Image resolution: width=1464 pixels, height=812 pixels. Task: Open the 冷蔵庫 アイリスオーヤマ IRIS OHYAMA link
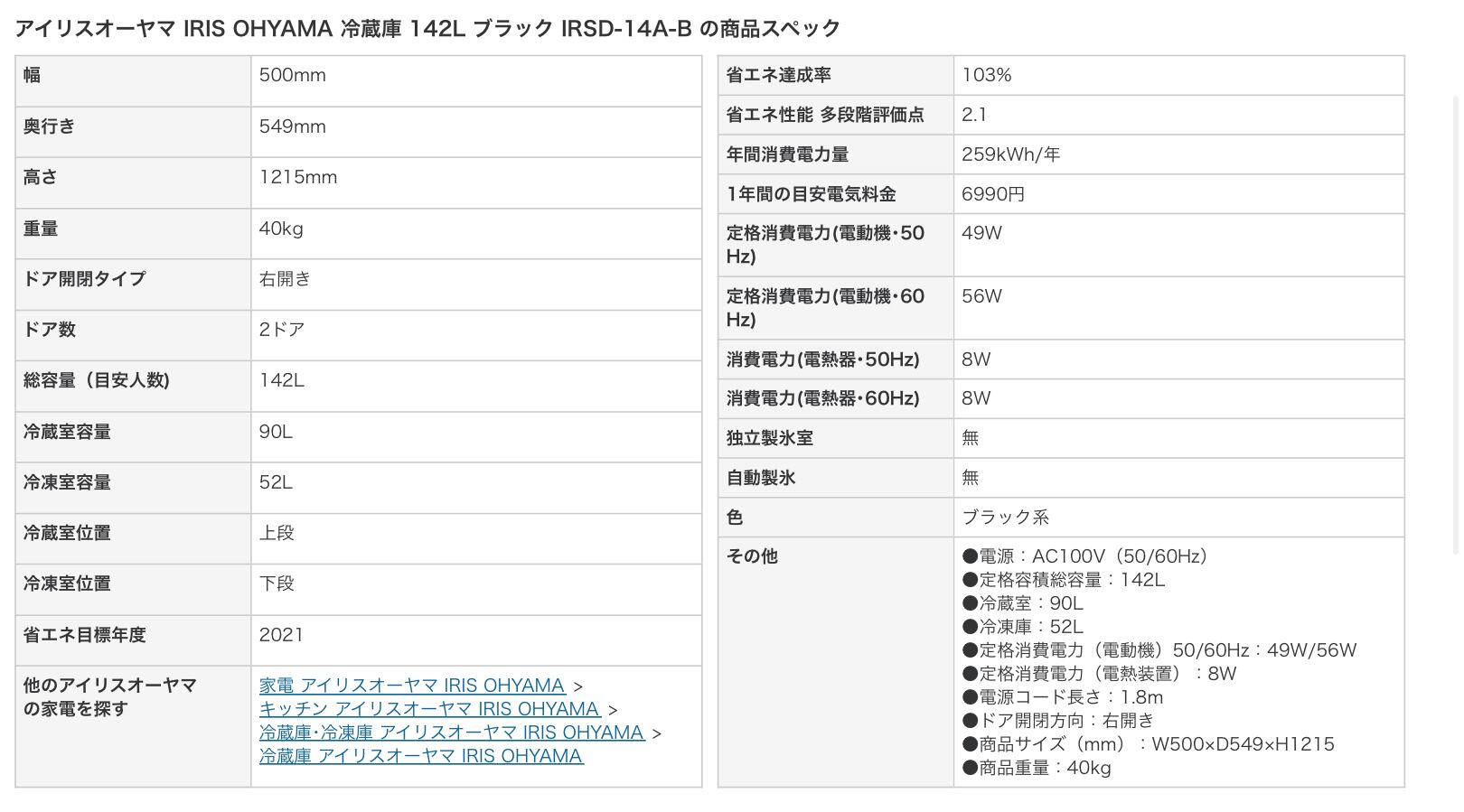pyautogui.click(x=421, y=756)
